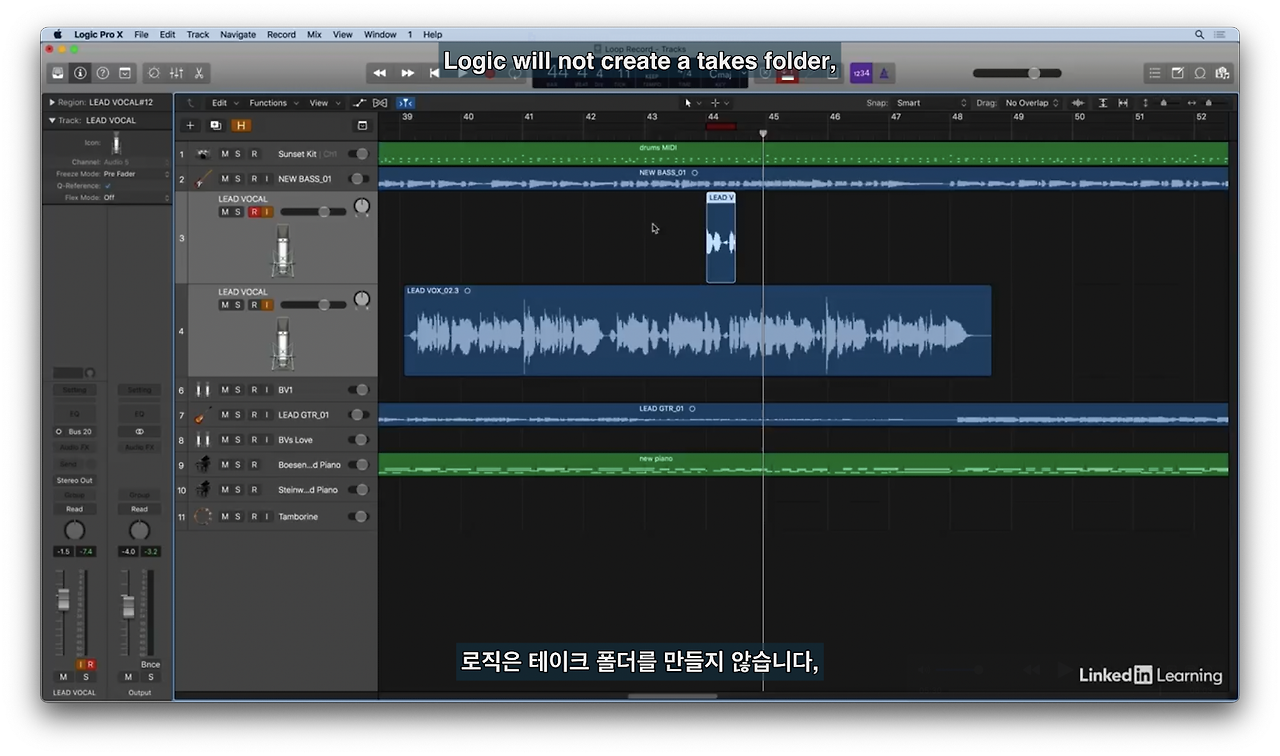Screen dimensions: 1280x756
Task: Go to beginning transport button
Action: tap(433, 73)
